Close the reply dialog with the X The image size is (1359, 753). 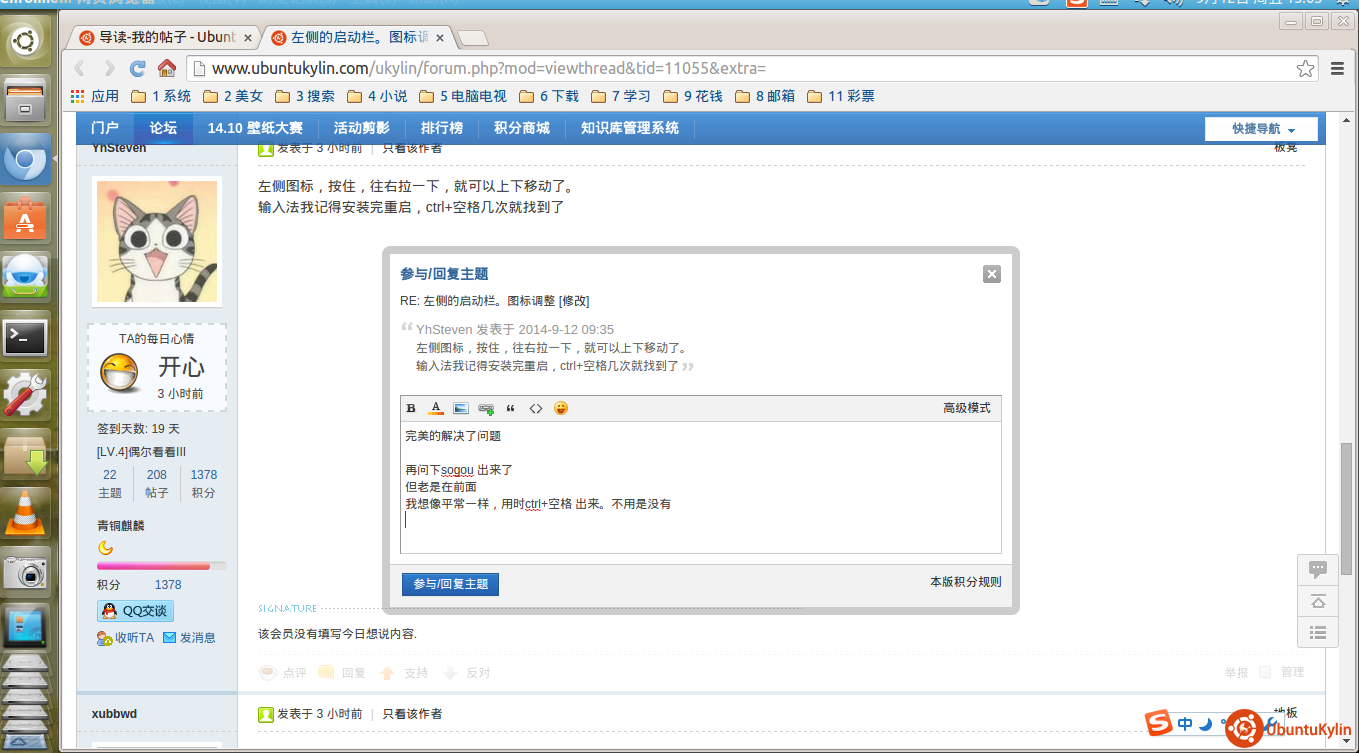[x=991, y=274]
